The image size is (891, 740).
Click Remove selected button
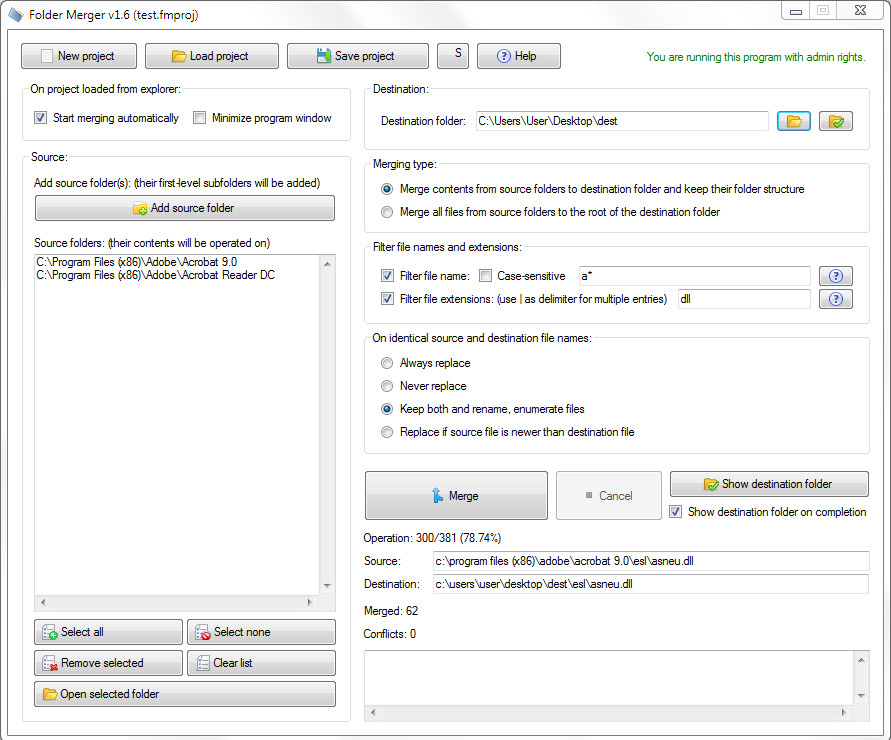(x=109, y=663)
